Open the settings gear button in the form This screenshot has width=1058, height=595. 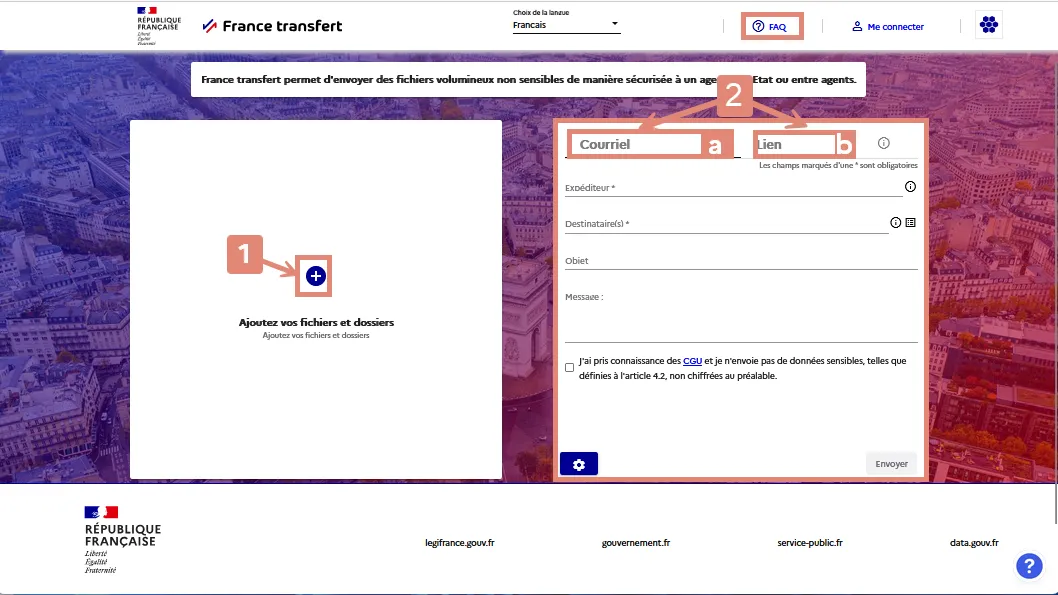point(579,464)
